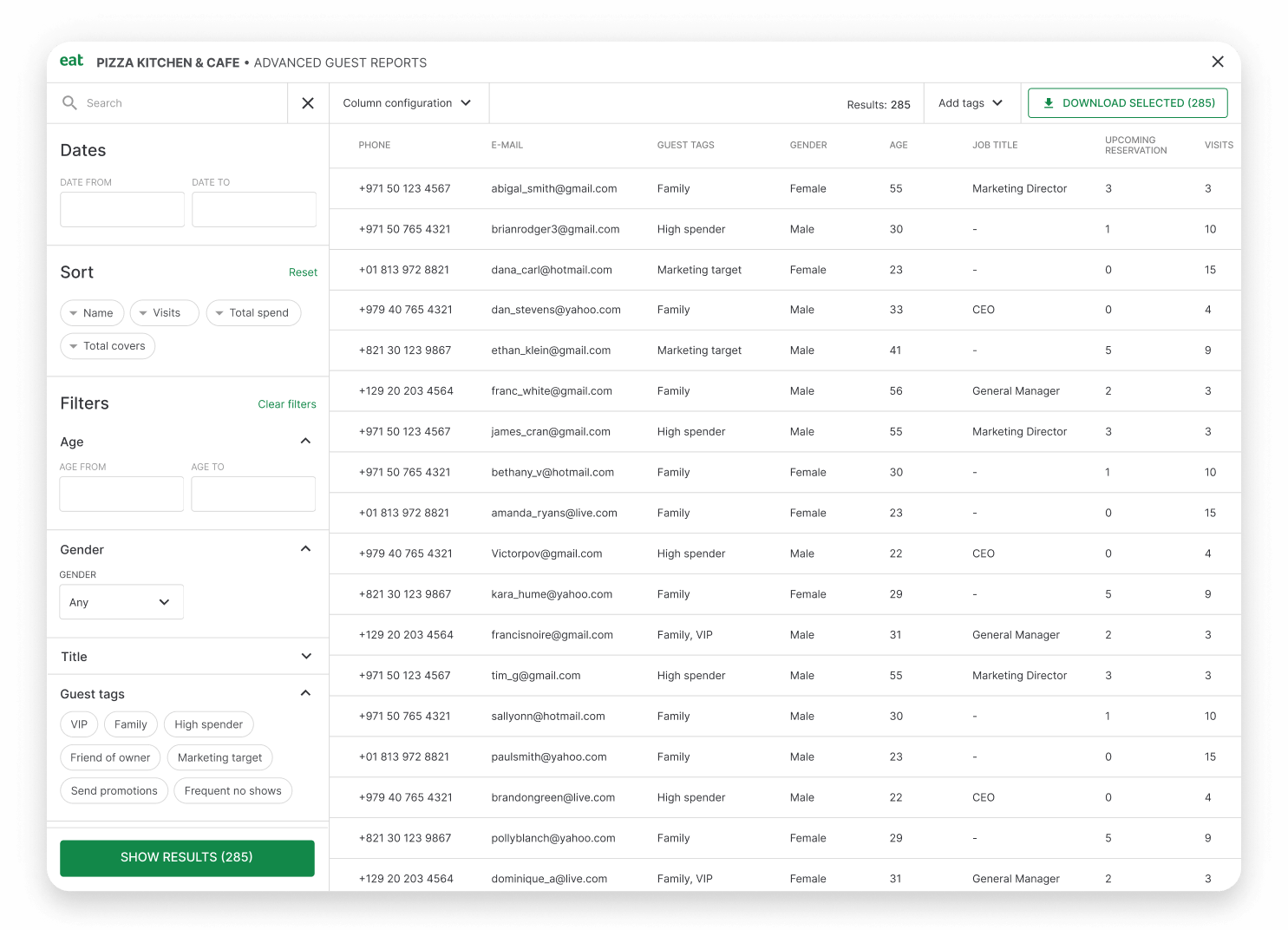
Task: Open the Column configuration dropdown
Action: pos(409,102)
